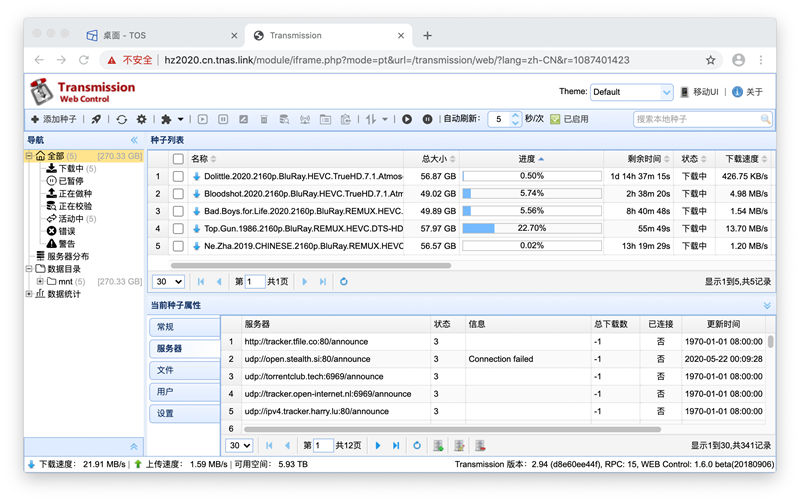Click the black pause-all button
Image resolution: width=800 pixels, height=502 pixels.
tap(427, 119)
